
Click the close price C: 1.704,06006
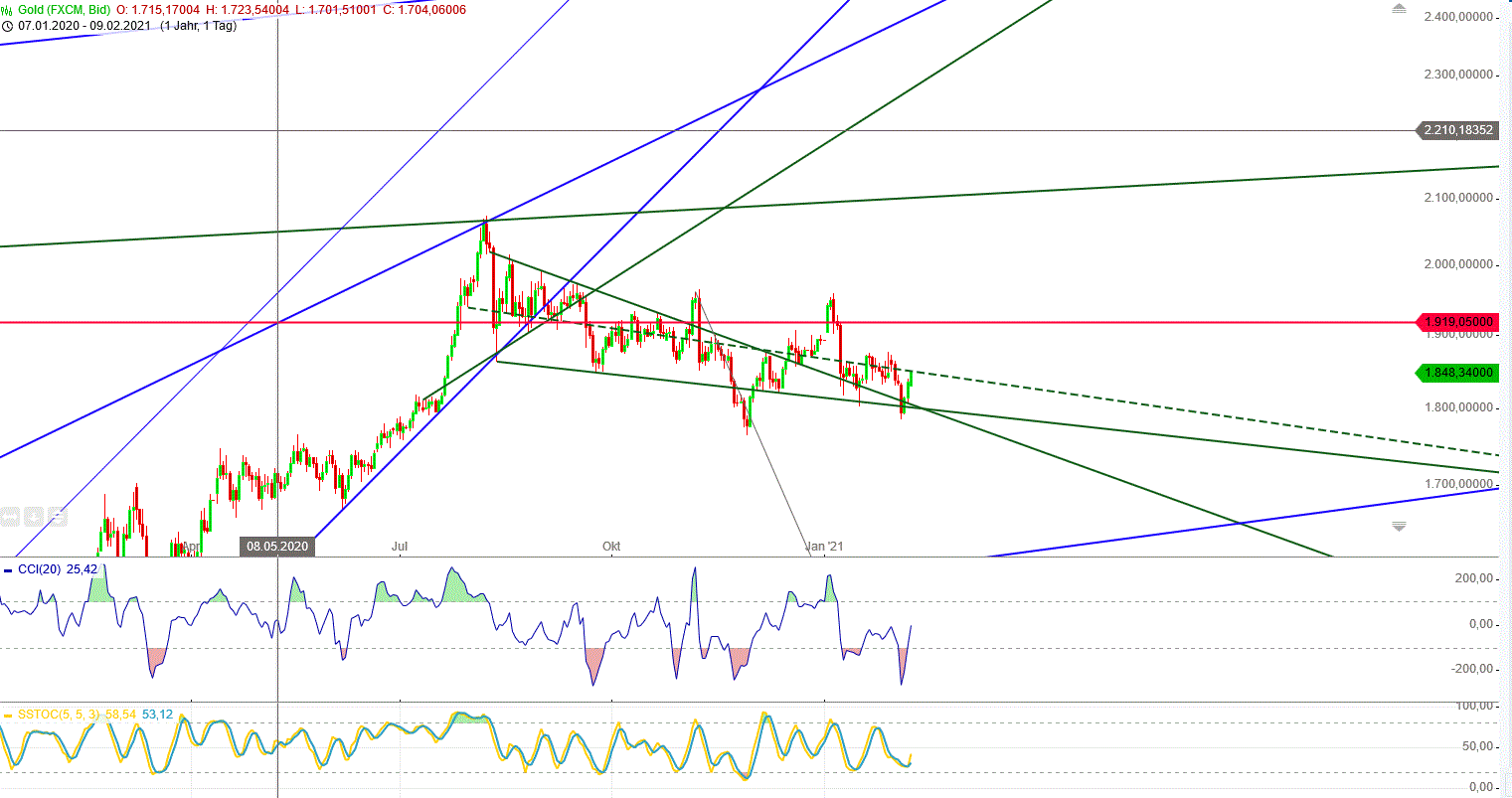tap(424, 10)
